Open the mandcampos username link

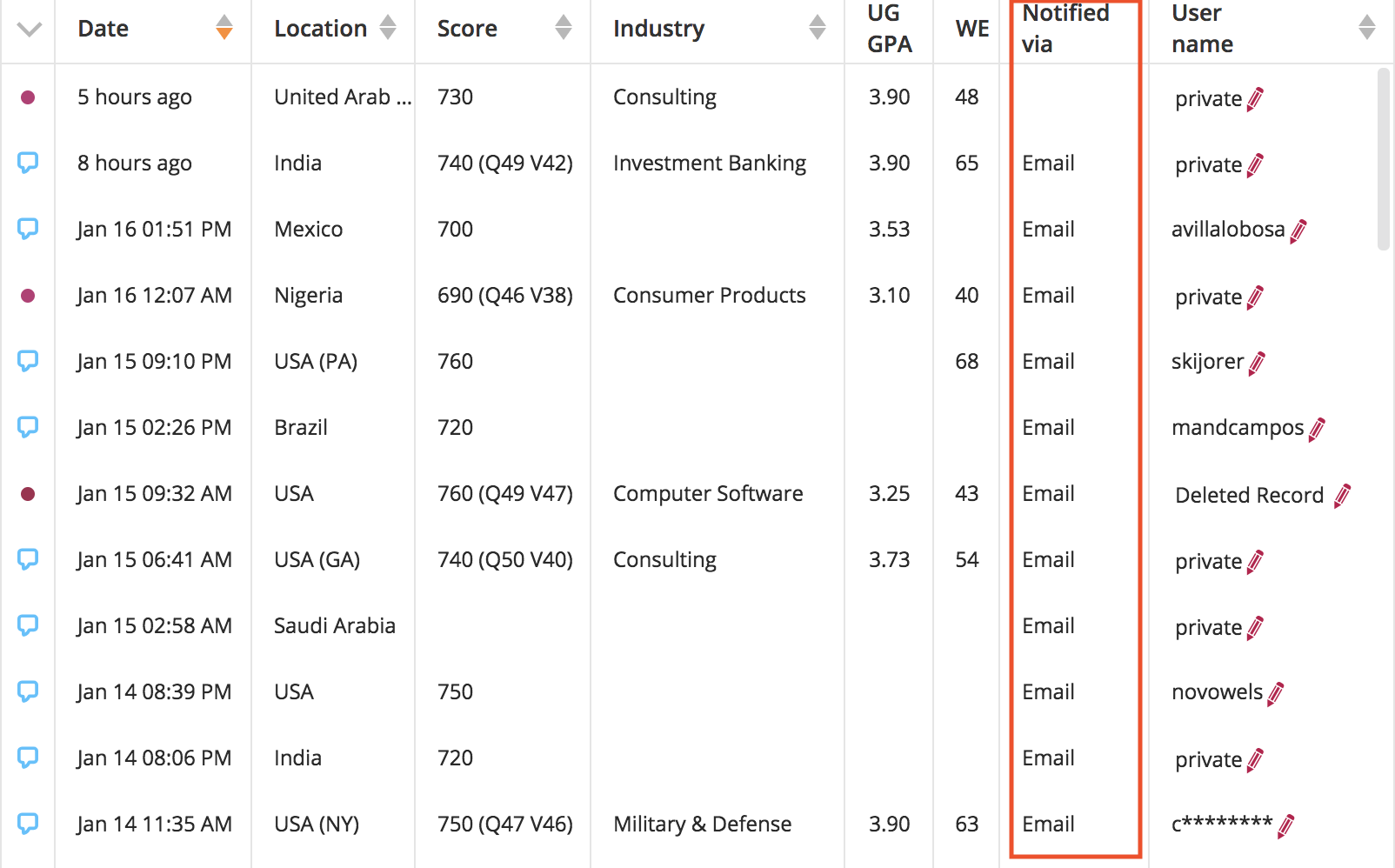[1237, 428]
